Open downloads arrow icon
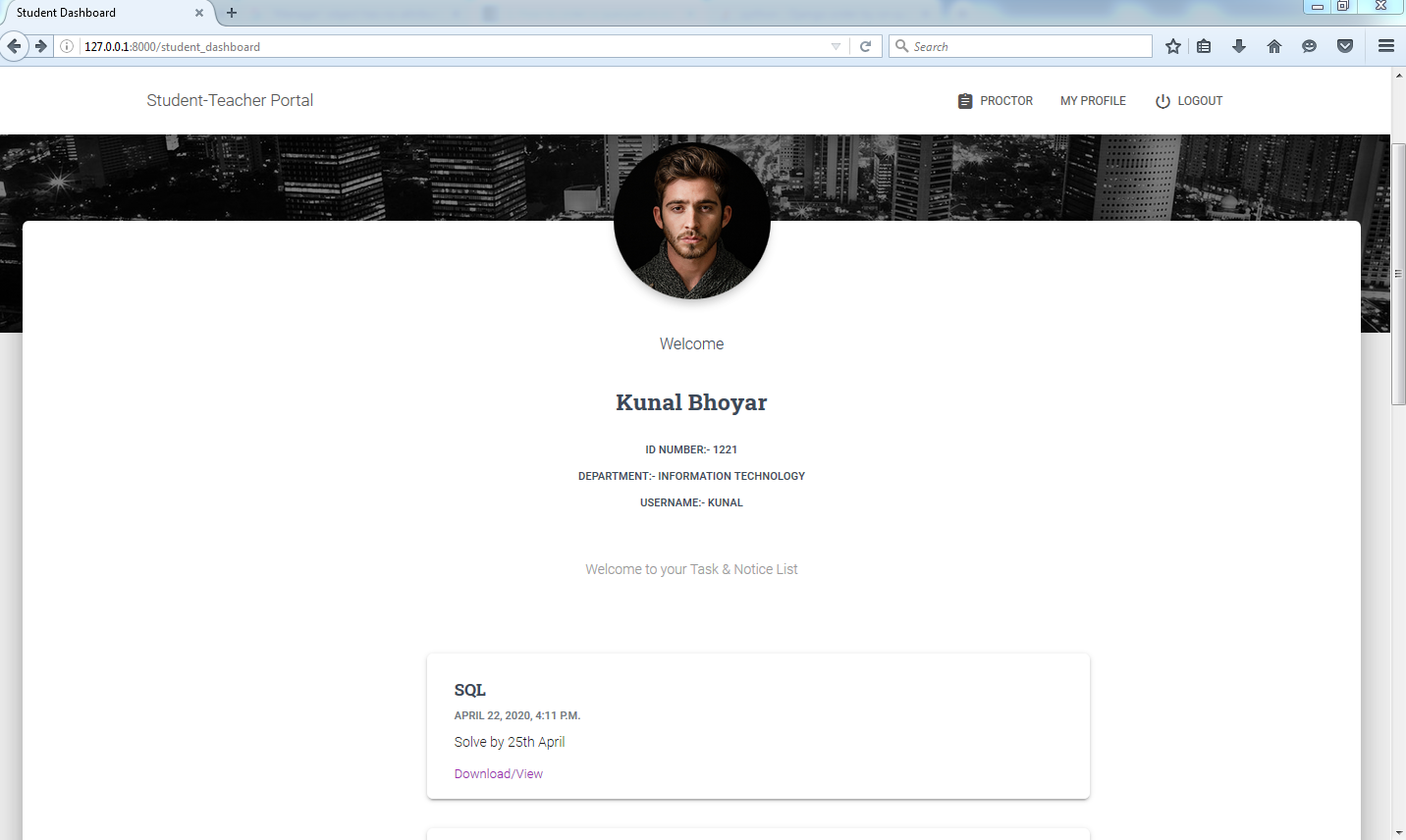 click(1239, 46)
